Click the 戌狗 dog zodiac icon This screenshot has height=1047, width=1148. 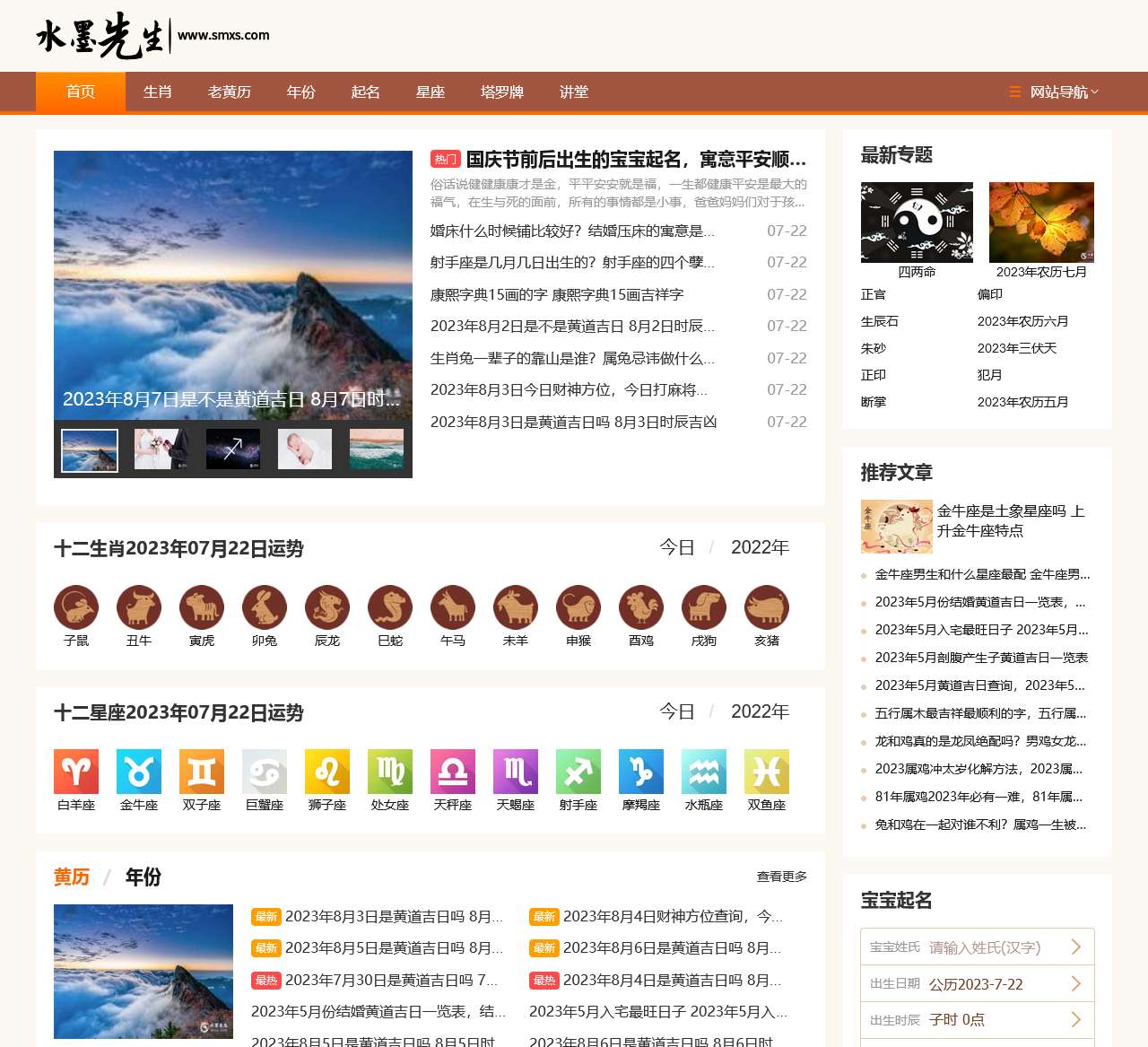pyautogui.click(x=704, y=607)
